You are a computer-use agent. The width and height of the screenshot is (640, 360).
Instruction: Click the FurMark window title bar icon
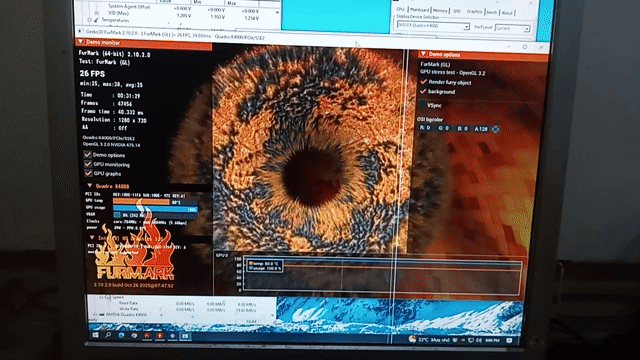[x=80, y=31]
